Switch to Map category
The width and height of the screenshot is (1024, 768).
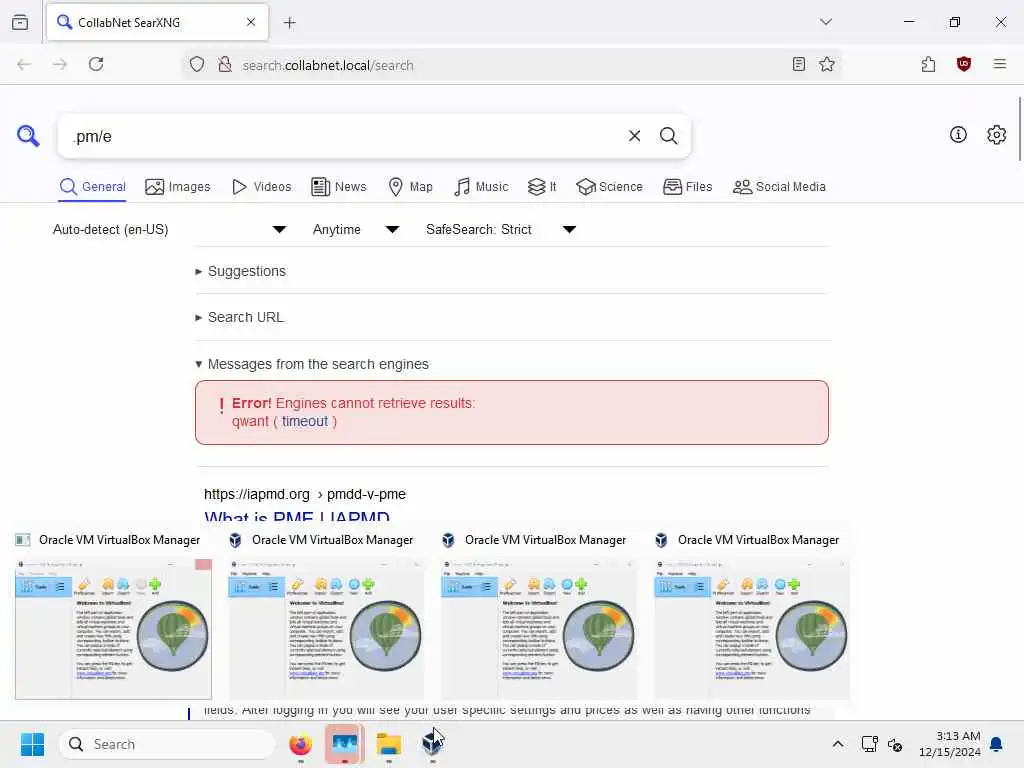(410, 187)
